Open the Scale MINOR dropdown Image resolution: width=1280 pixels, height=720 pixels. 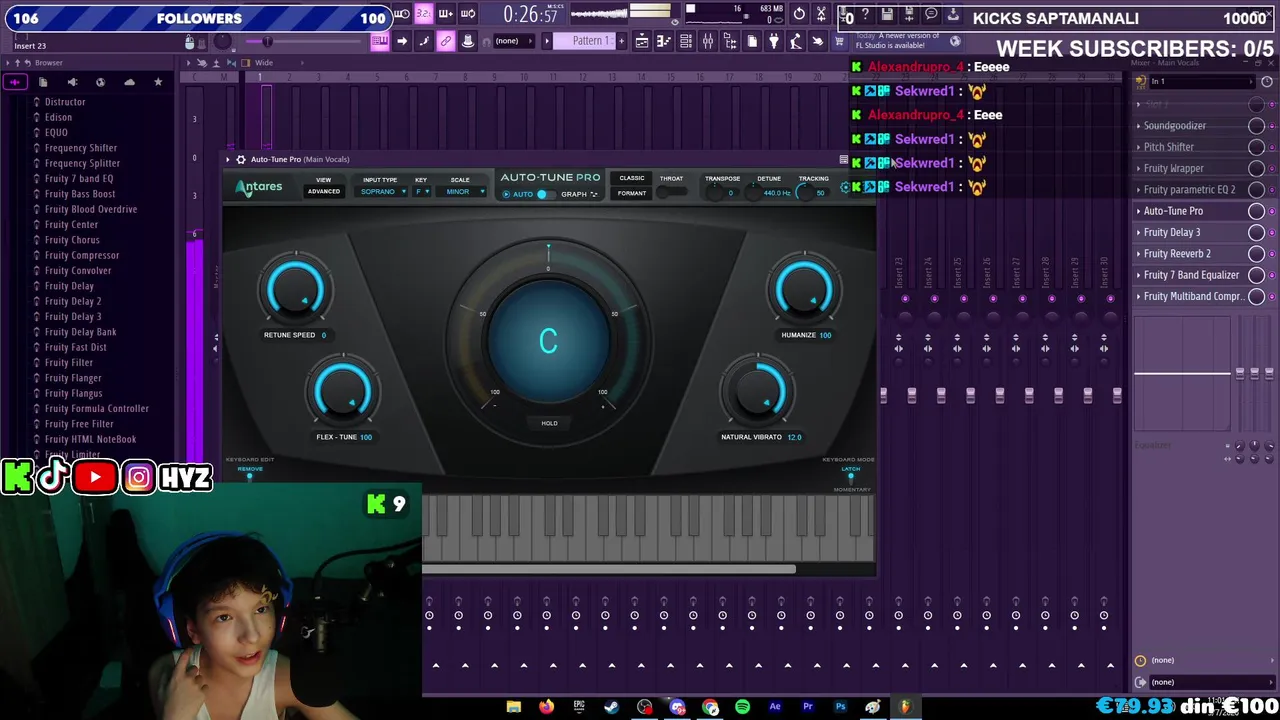pyautogui.click(x=460, y=192)
